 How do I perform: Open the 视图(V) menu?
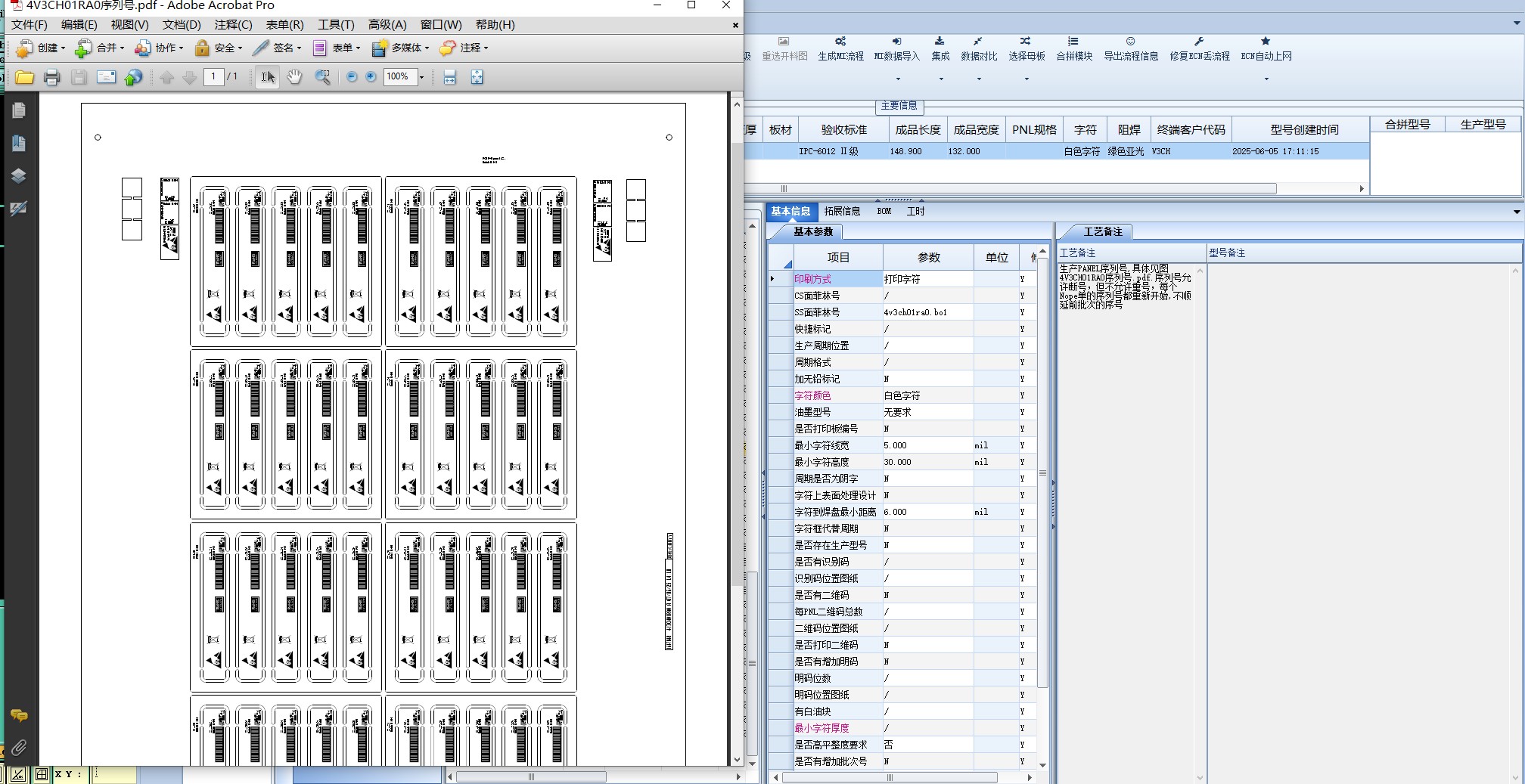[x=130, y=25]
